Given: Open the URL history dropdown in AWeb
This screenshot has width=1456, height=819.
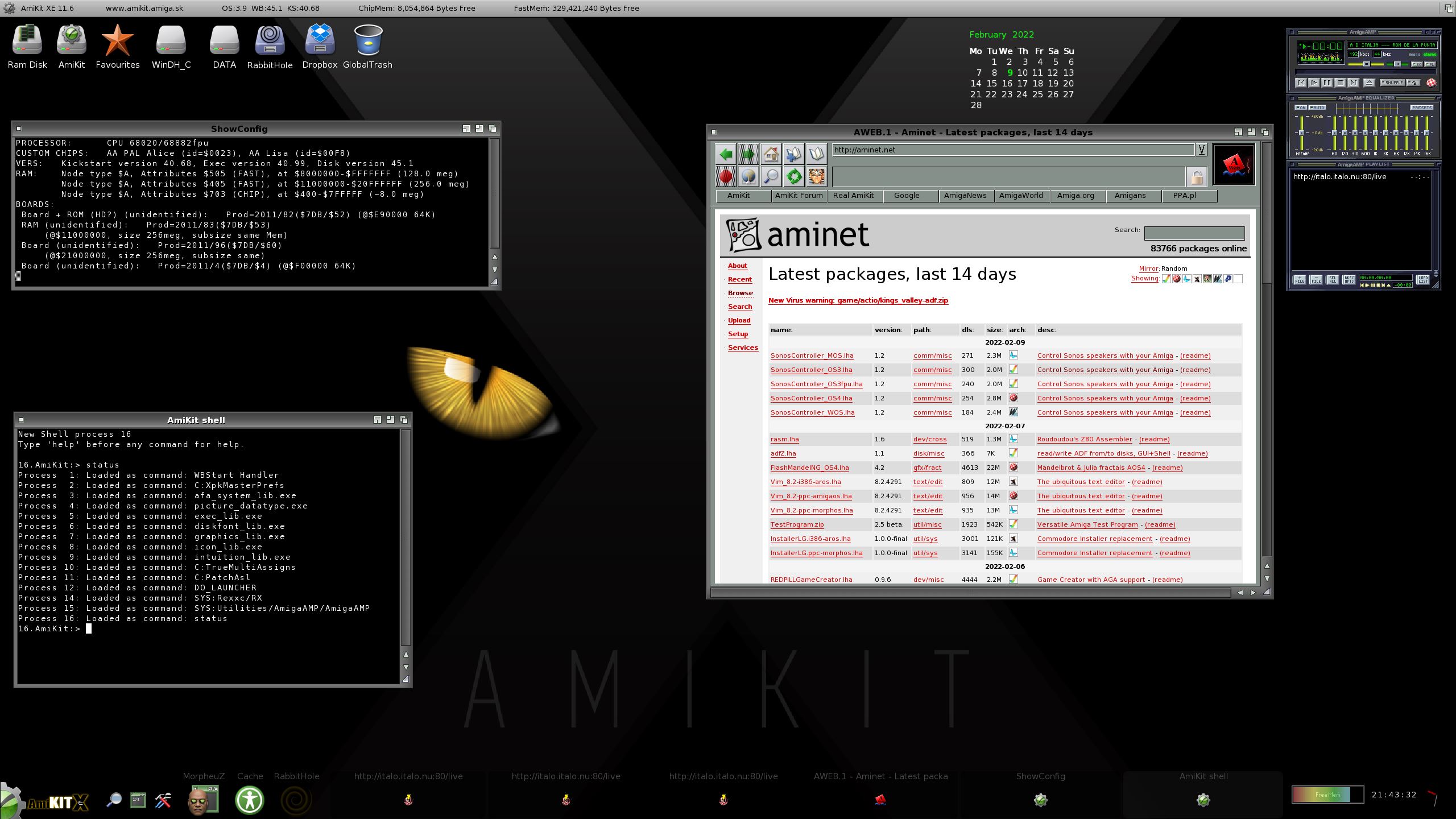Looking at the screenshot, I should pos(1201,150).
